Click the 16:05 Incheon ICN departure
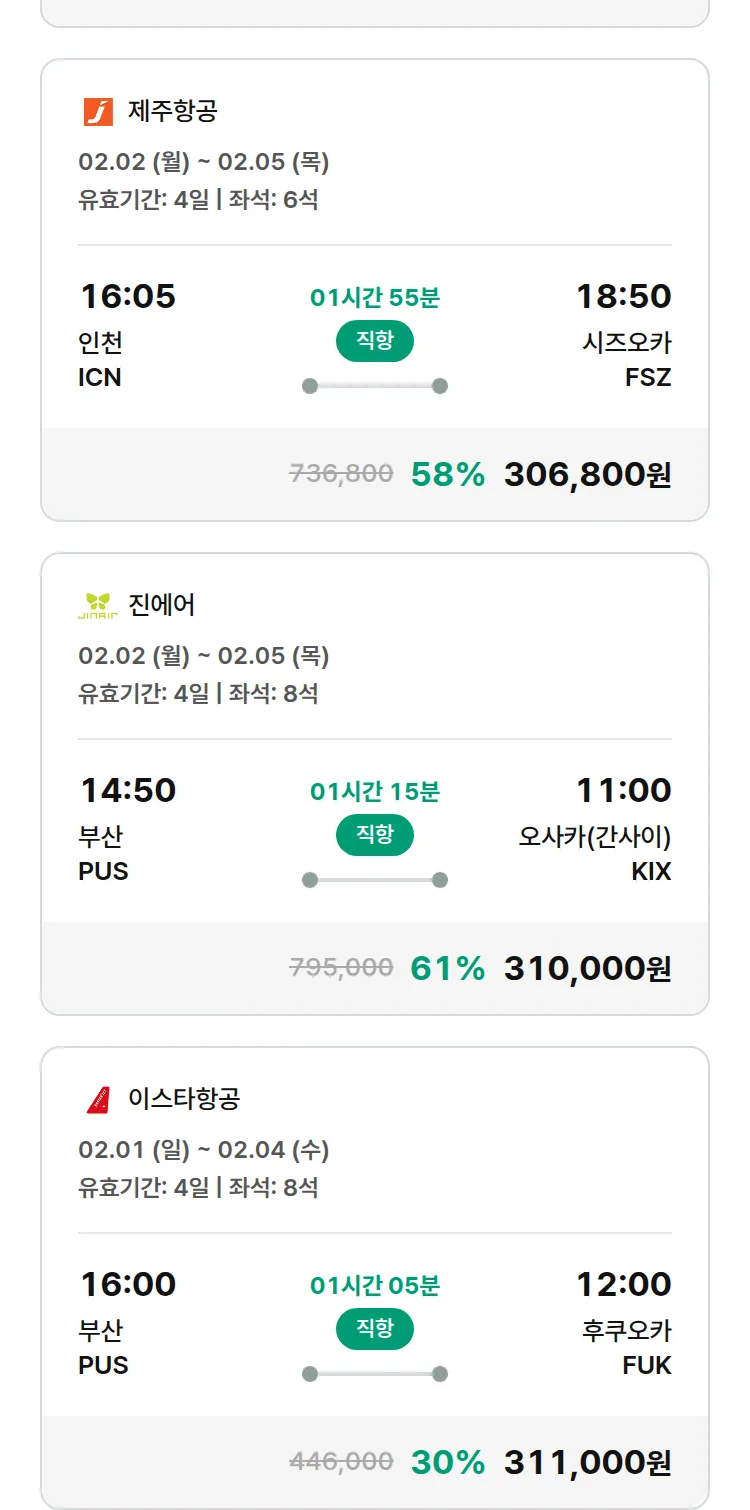 (x=127, y=297)
